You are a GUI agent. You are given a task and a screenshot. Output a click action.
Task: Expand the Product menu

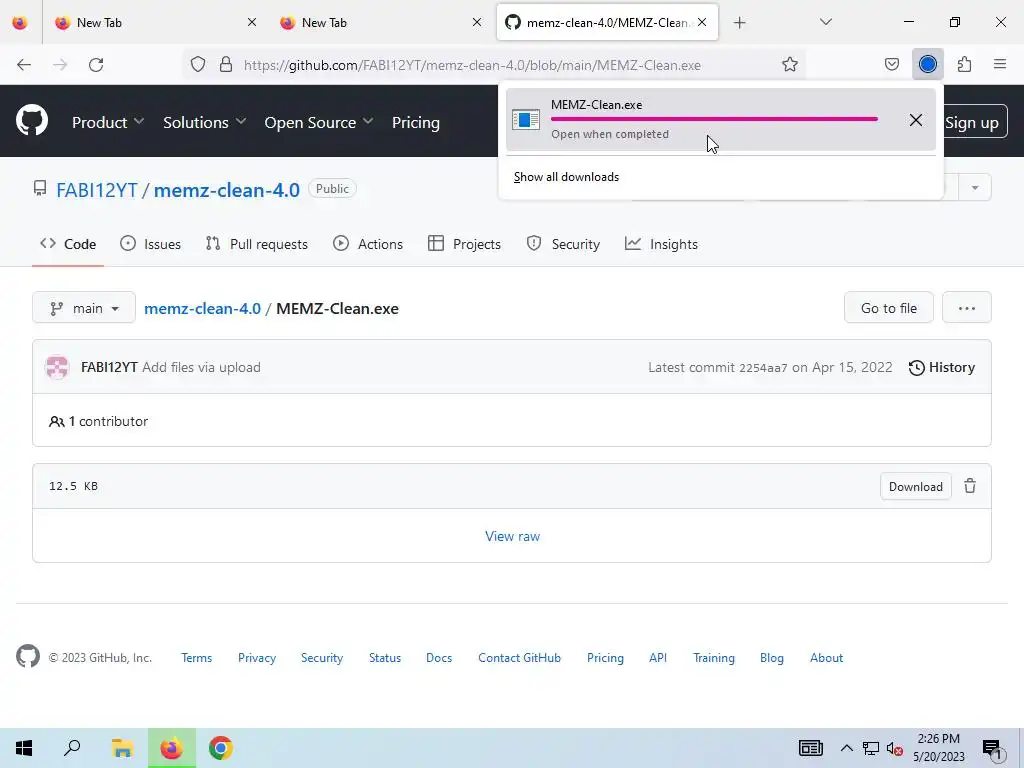[107, 122]
